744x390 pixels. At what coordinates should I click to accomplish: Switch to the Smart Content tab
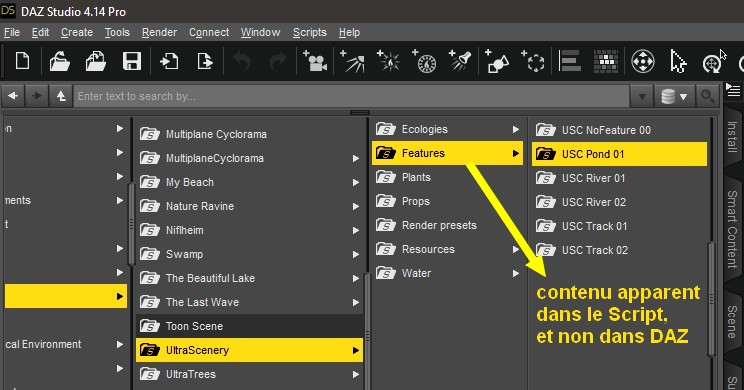tap(732, 229)
